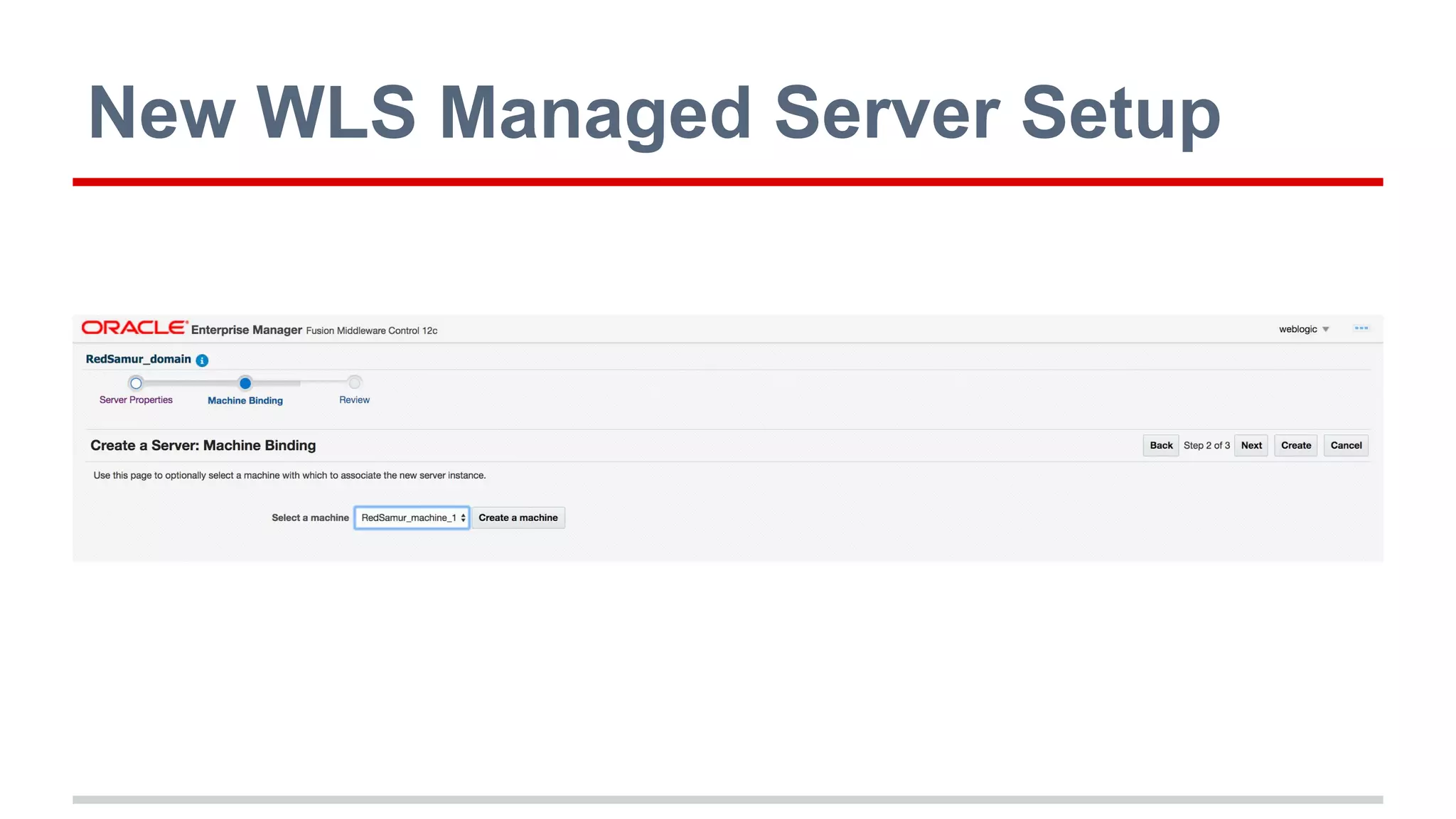Open the three-dot options menu icon
Image resolution: width=1456 pixels, height=819 pixels.
1361,328
